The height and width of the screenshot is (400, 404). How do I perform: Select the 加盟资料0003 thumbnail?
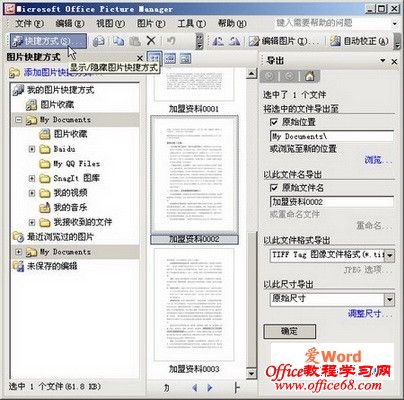click(x=194, y=311)
